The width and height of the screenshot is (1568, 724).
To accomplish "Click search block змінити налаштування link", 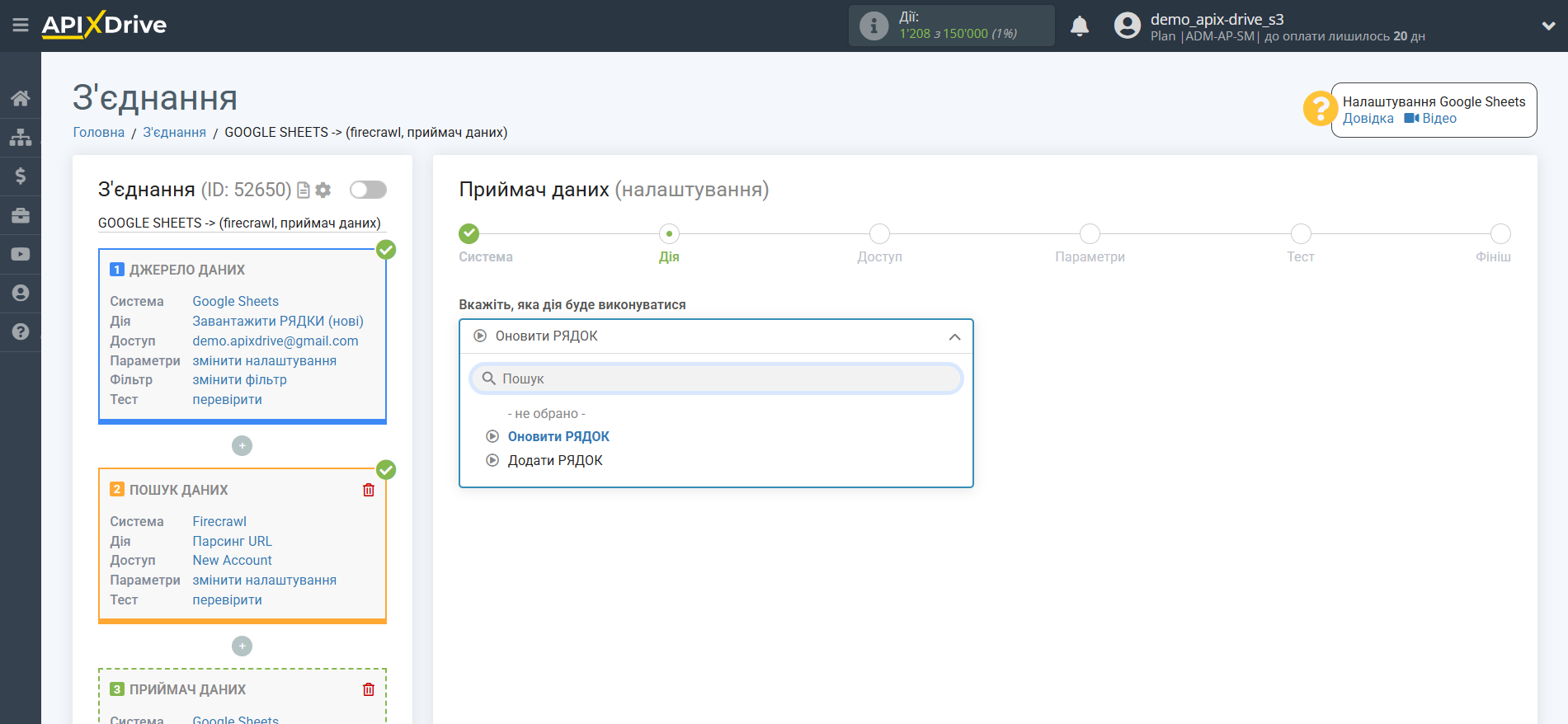I will (264, 581).
